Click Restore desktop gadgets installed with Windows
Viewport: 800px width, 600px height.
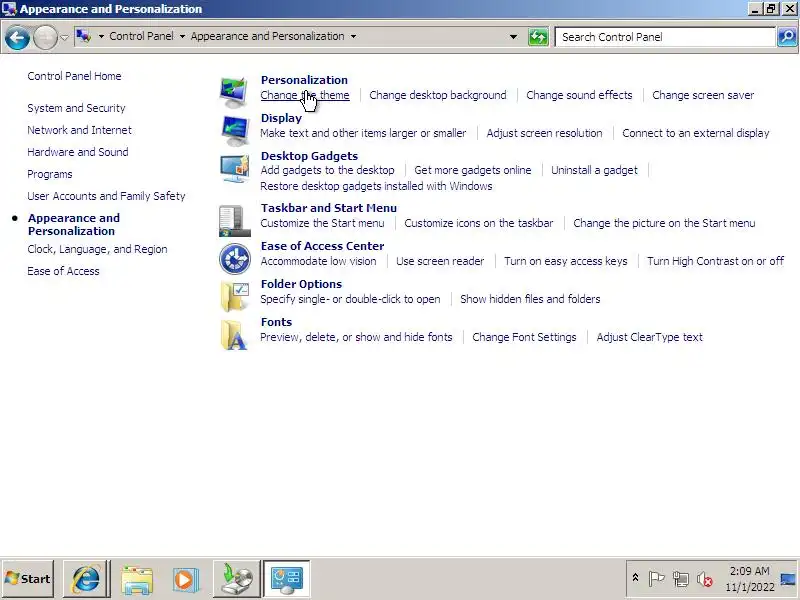pos(377,186)
